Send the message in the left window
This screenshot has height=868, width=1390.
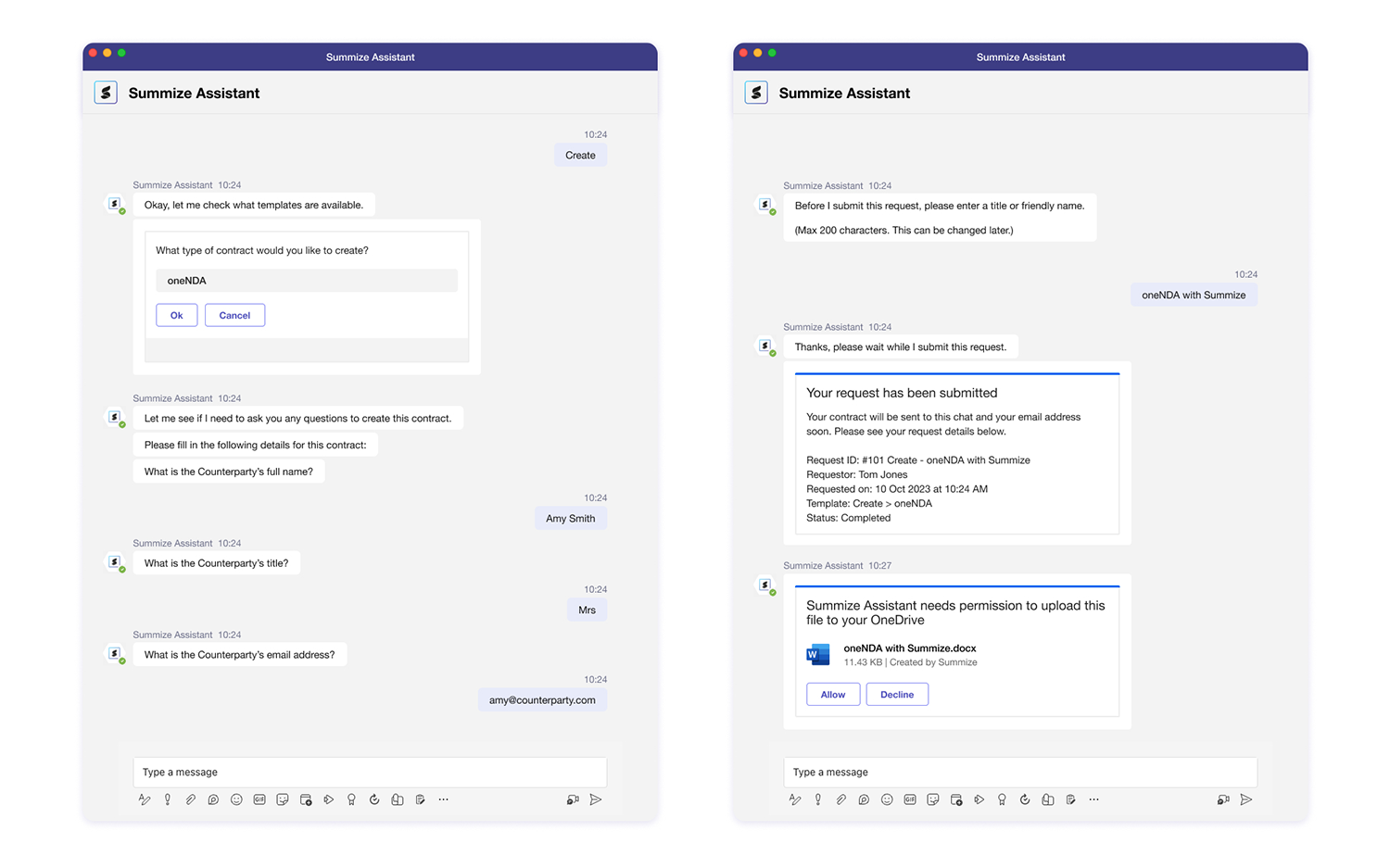coord(596,799)
